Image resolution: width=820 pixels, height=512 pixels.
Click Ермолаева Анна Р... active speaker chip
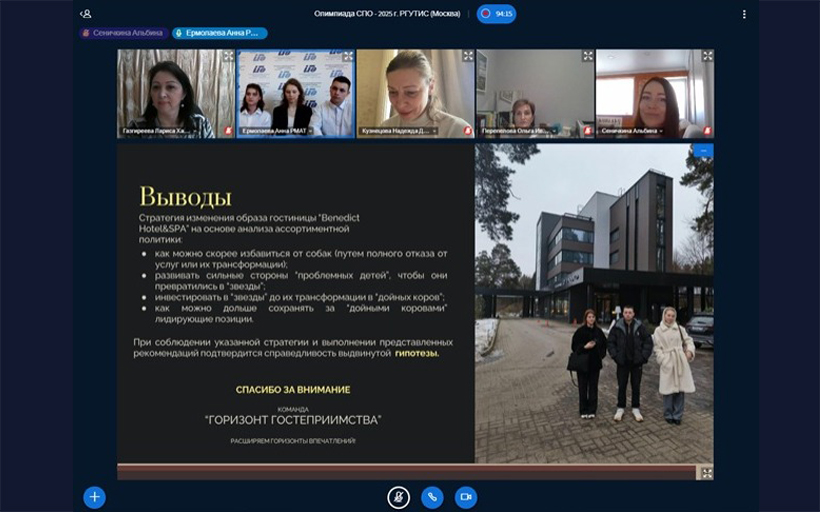220,33
